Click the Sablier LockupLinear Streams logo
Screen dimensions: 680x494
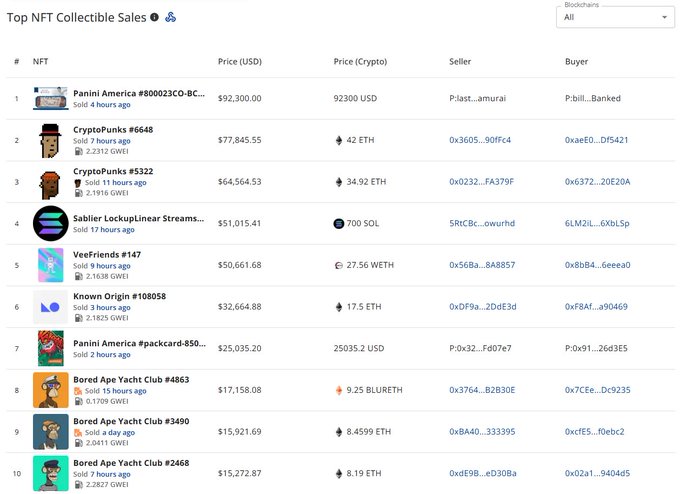tap(51, 223)
